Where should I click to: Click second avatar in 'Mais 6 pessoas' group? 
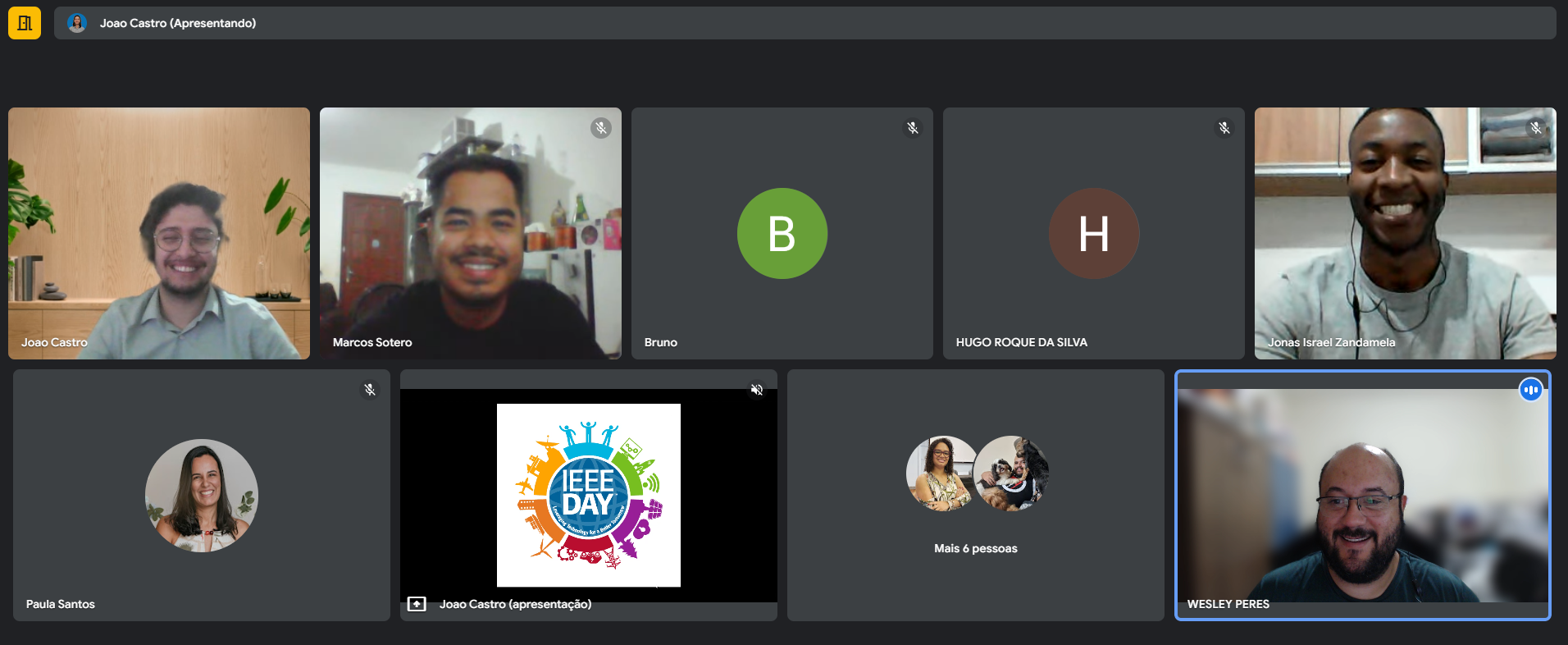click(1011, 473)
